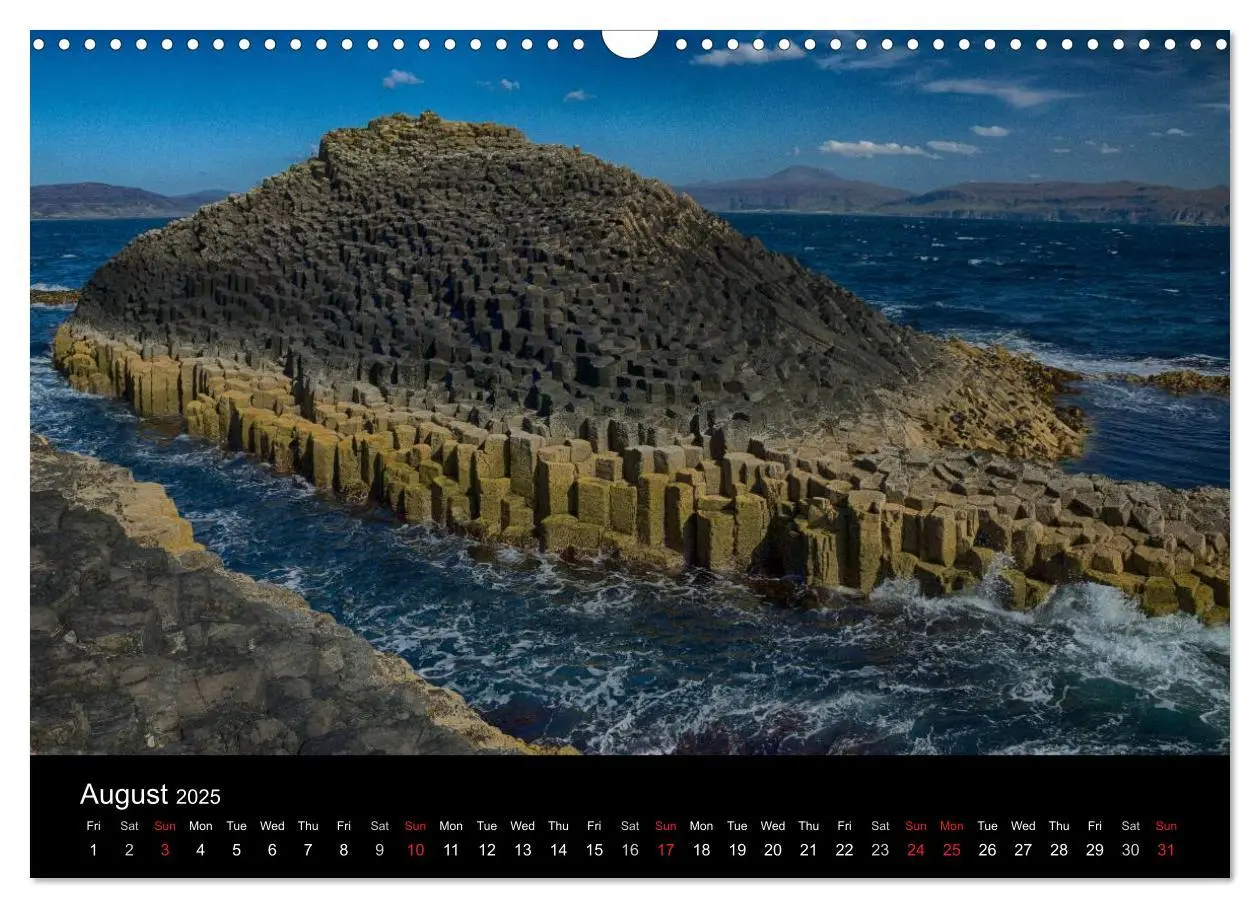Click the red Sun label above 31
This screenshot has width=1260, height=908.
[1166, 826]
